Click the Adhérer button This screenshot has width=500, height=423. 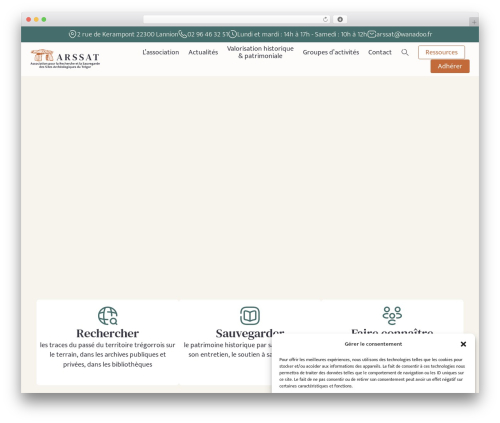(450, 66)
